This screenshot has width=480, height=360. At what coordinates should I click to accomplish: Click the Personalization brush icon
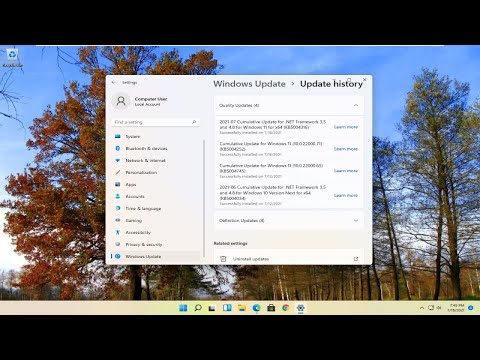click(x=118, y=172)
